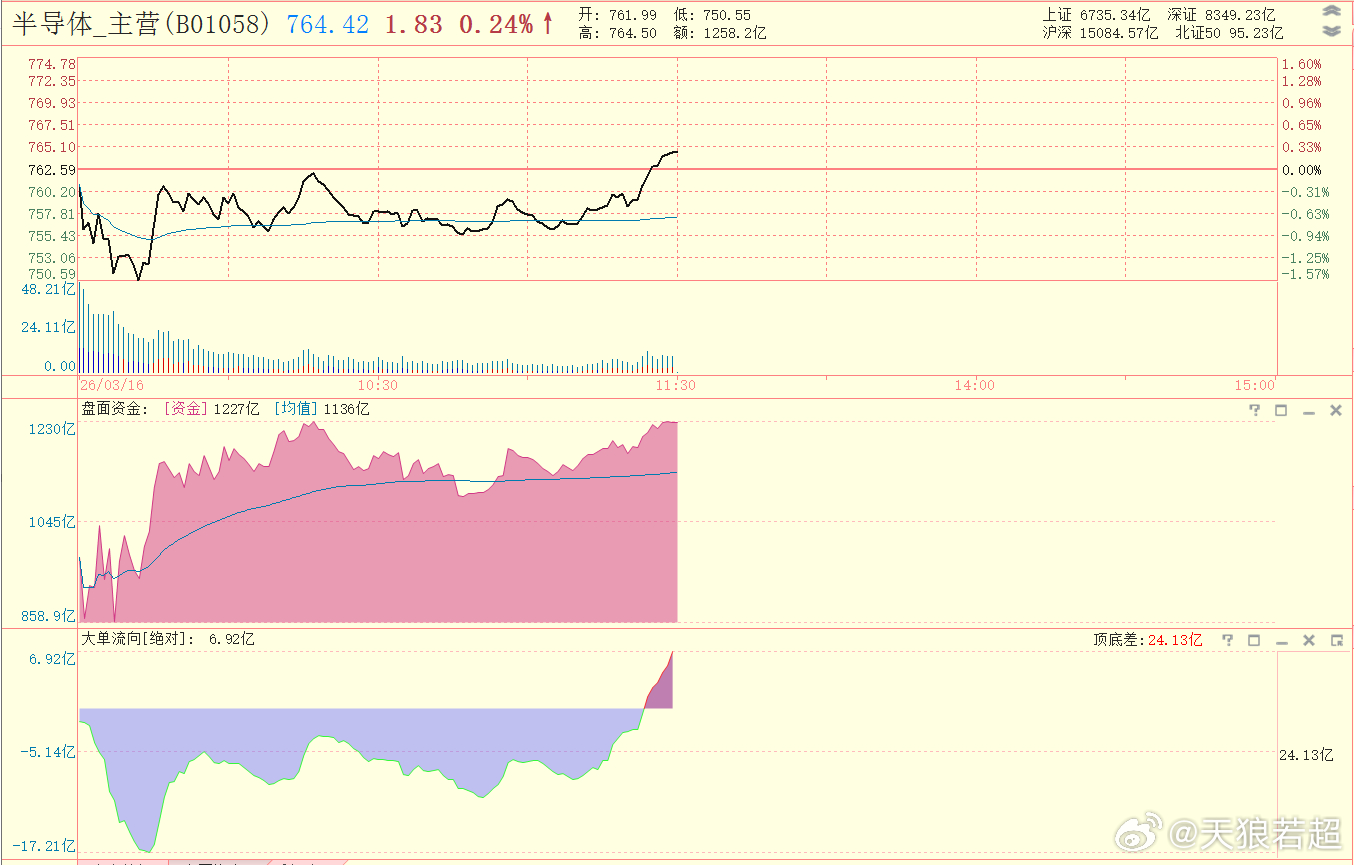Click the 762.59 baseline price label
This screenshot has height=865, width=1354.
[x=53, y=170]
